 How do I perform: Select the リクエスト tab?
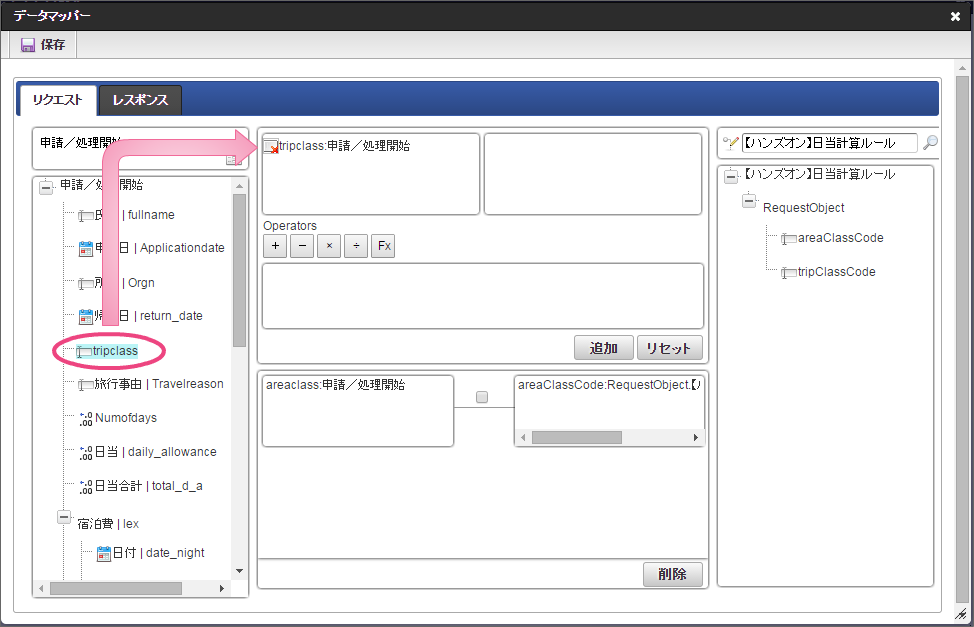(57, 100)
